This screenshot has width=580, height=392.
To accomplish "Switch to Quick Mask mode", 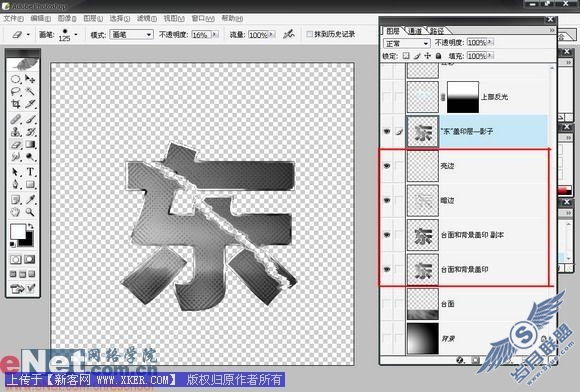I will [x=30, y=260].
